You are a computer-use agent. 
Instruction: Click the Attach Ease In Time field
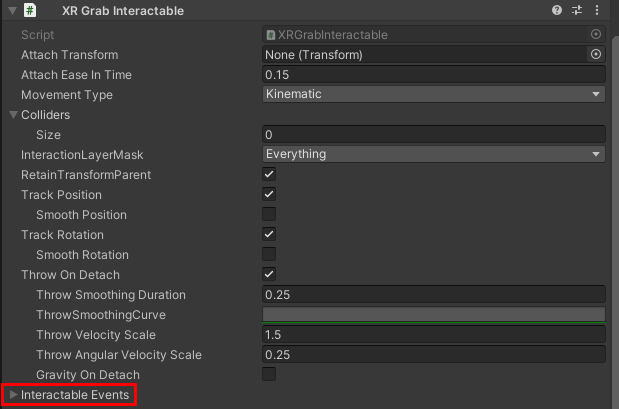pyautogui.click(x=433, y=75)
